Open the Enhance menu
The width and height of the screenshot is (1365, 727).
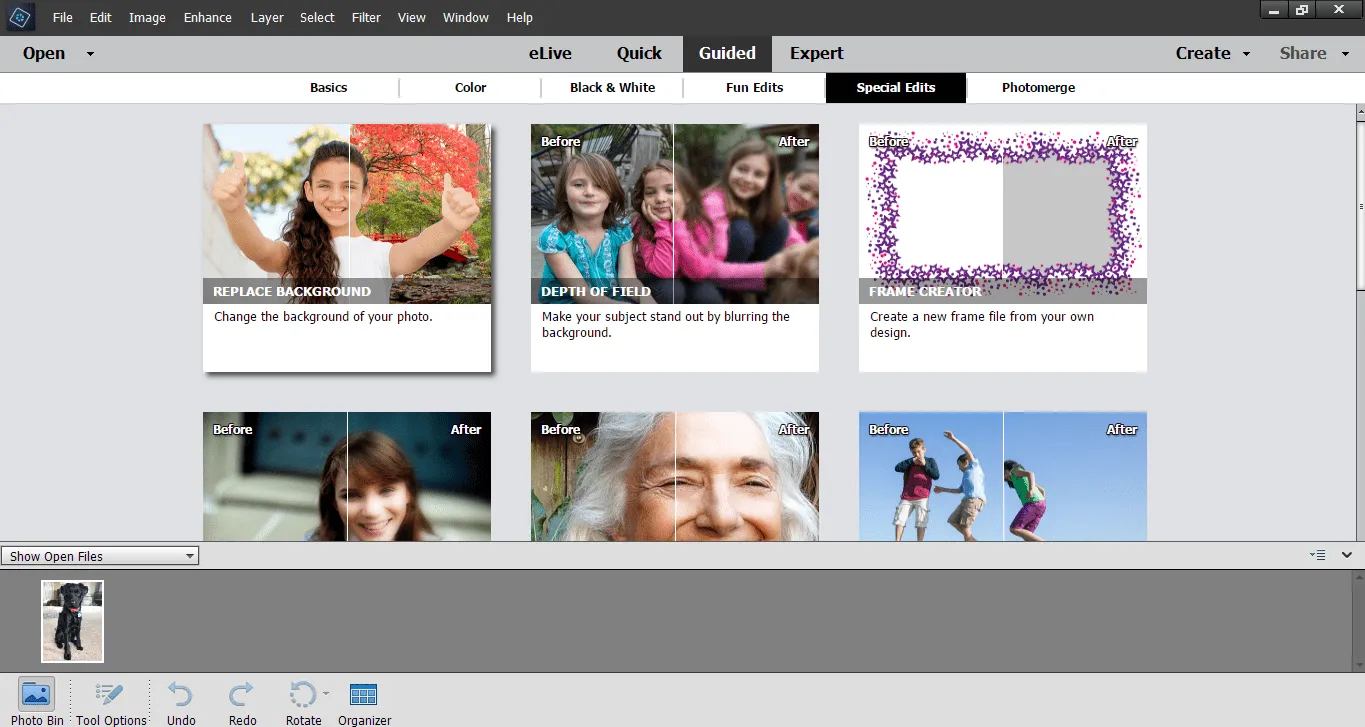208,18
